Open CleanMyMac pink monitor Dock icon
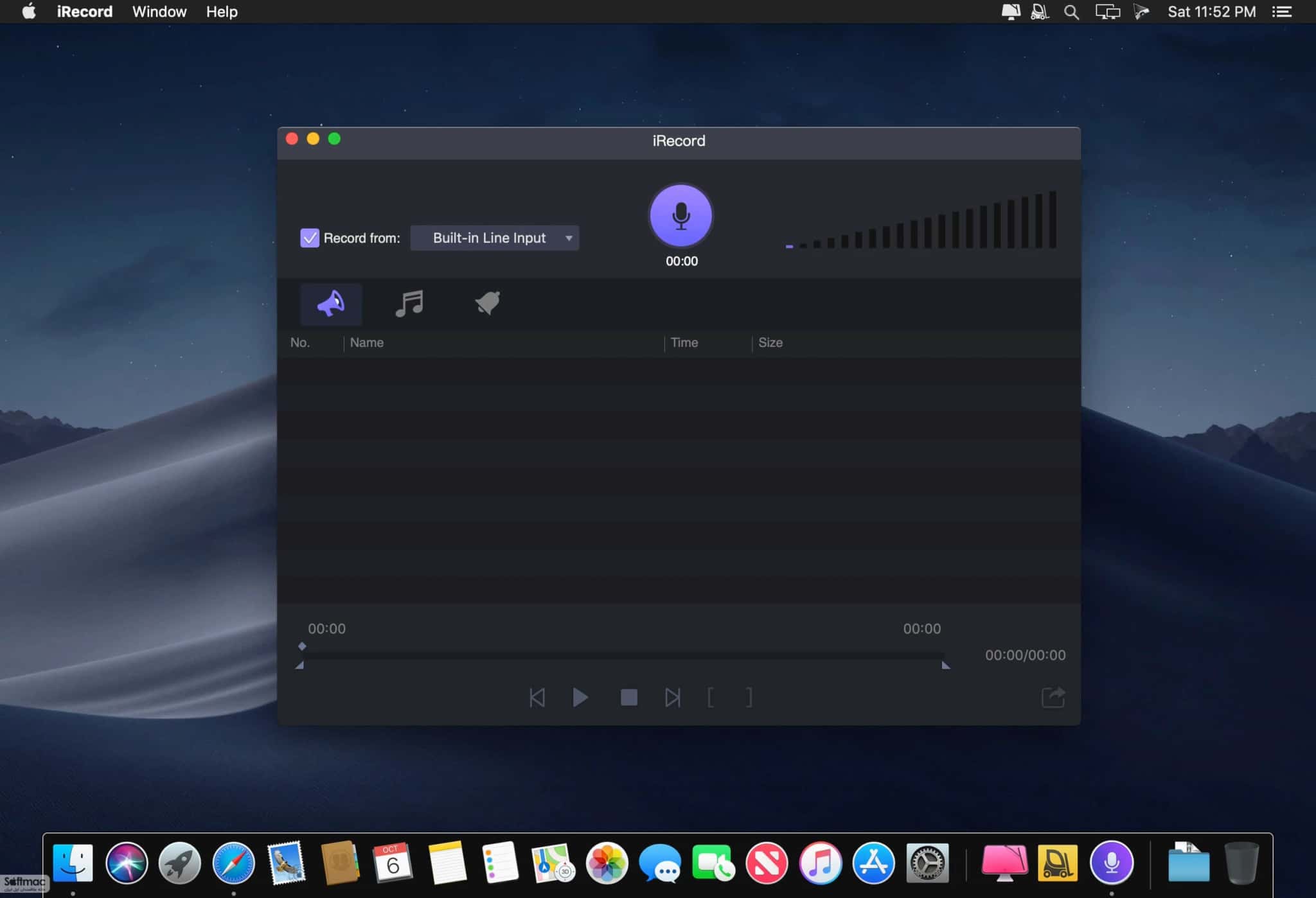This screenshot has height=898, width=1316. tap(1004, 863)
